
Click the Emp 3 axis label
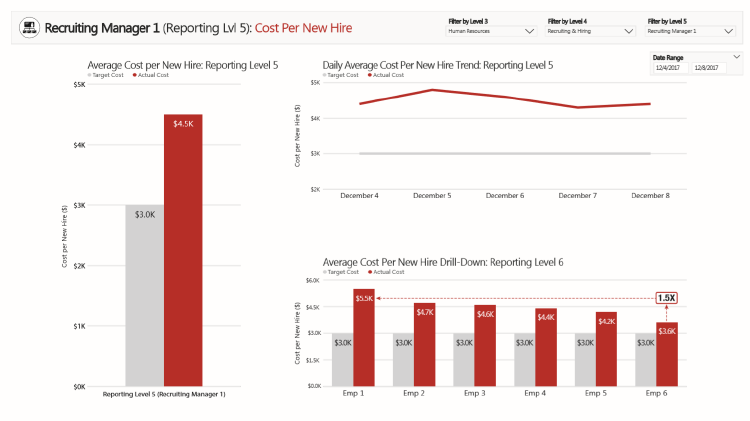(474, 393)
